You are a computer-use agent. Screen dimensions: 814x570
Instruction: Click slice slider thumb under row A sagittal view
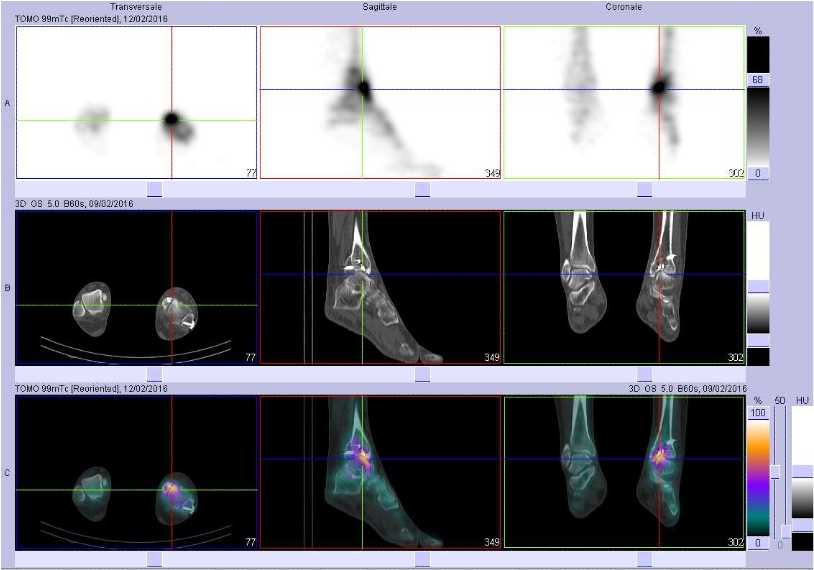[x=423, y=189]
